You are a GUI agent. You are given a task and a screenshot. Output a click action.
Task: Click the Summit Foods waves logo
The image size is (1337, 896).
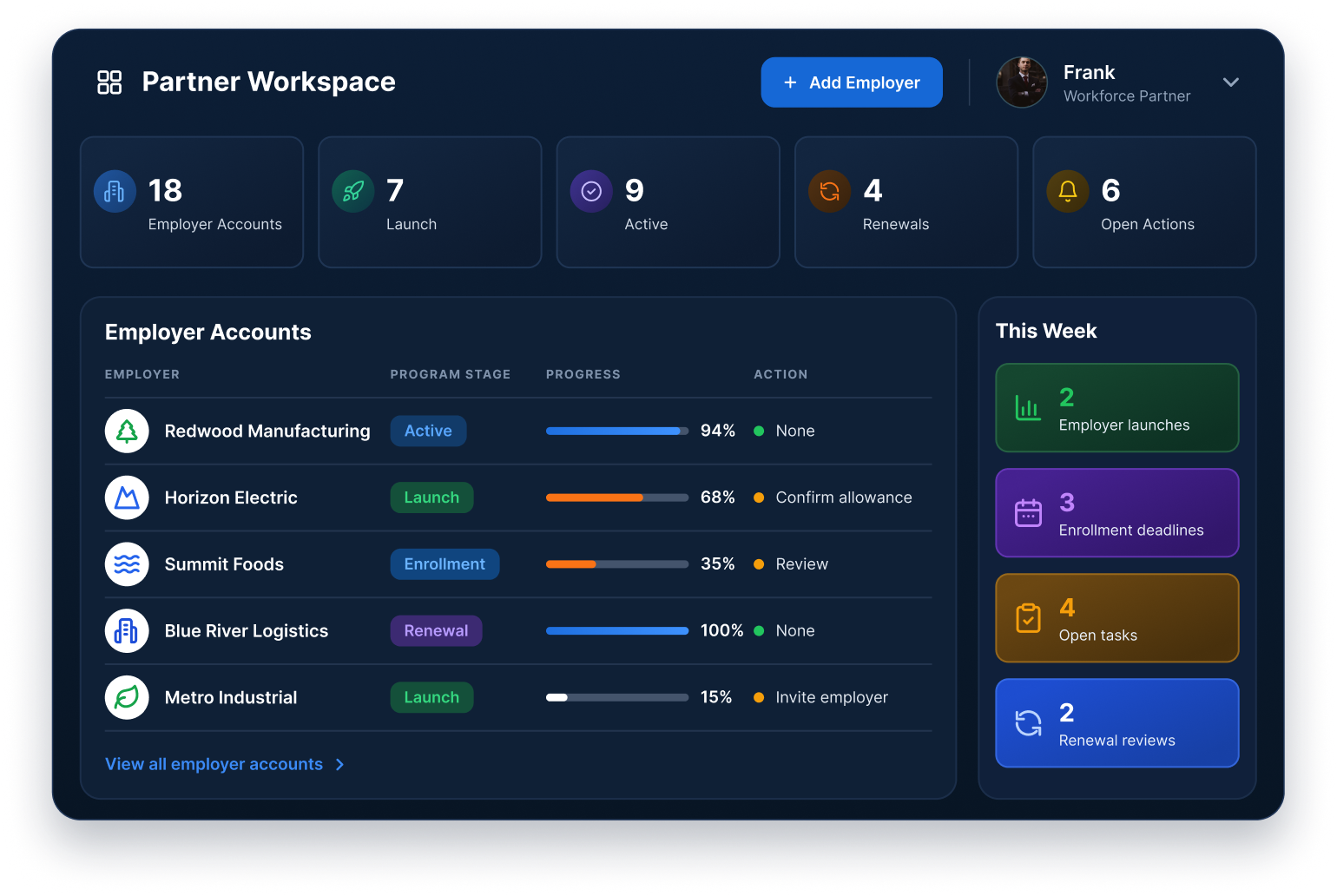click(127, 564)
